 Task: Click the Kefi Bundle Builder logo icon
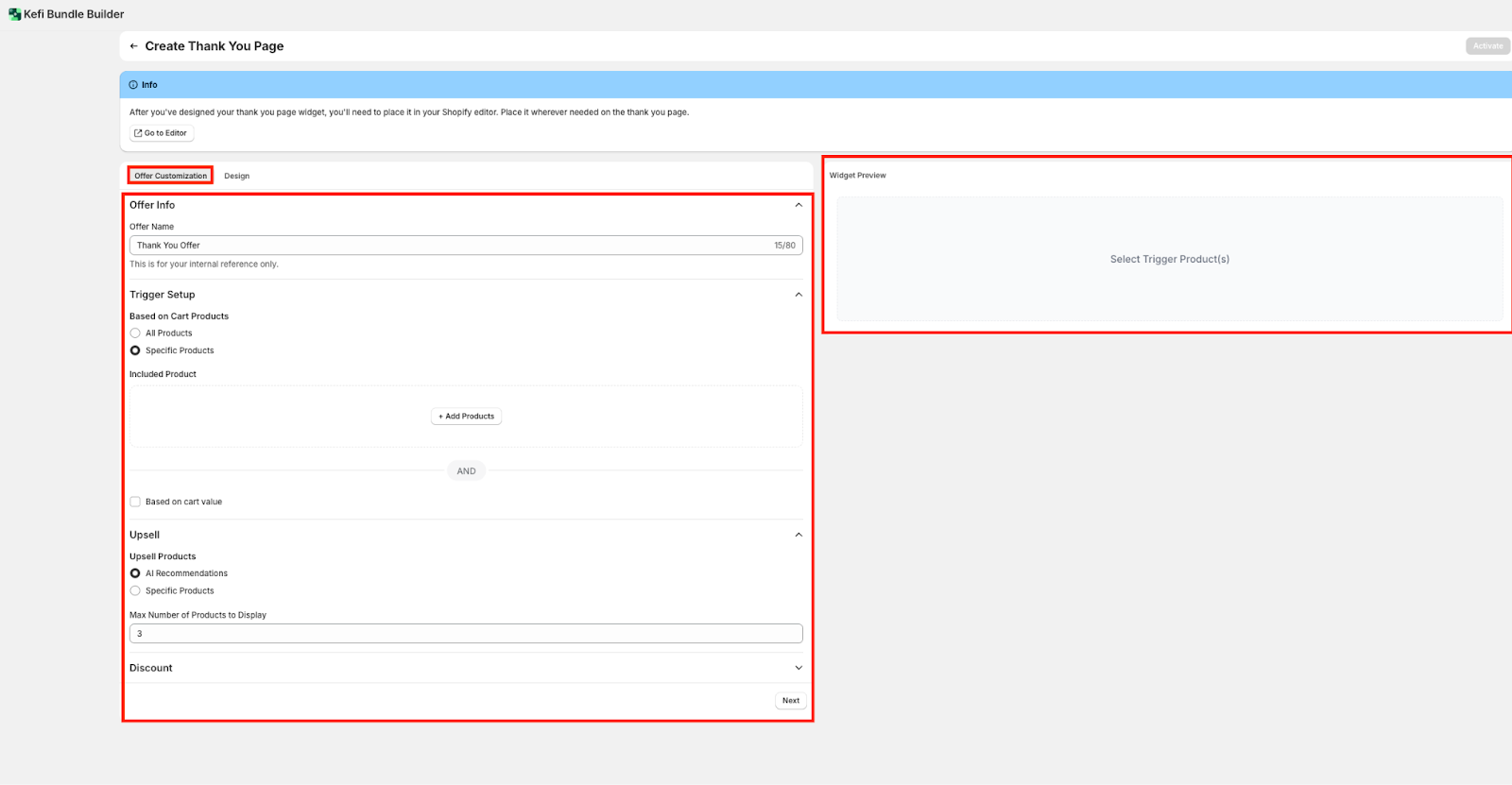pyautogui.click(x=14, y=14)
